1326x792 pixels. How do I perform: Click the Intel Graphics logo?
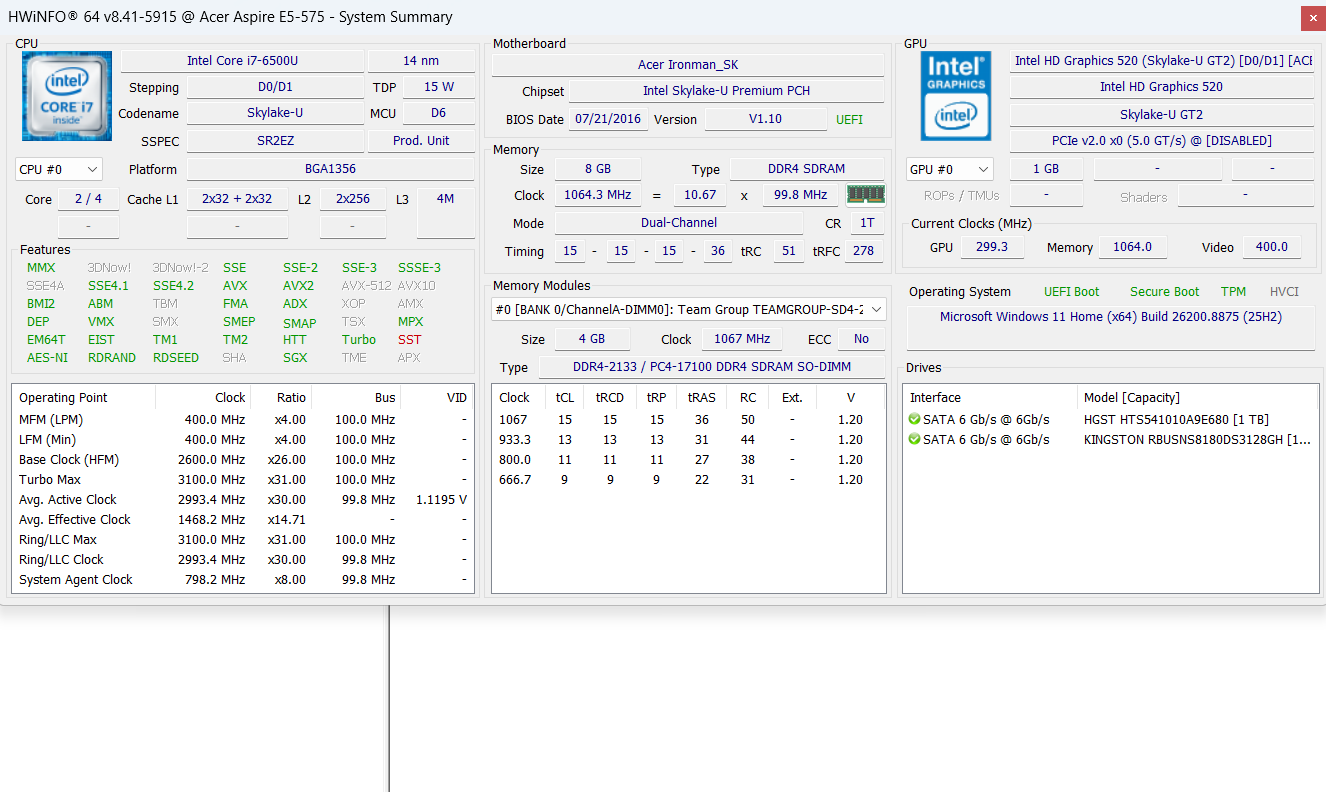(956, 96)
